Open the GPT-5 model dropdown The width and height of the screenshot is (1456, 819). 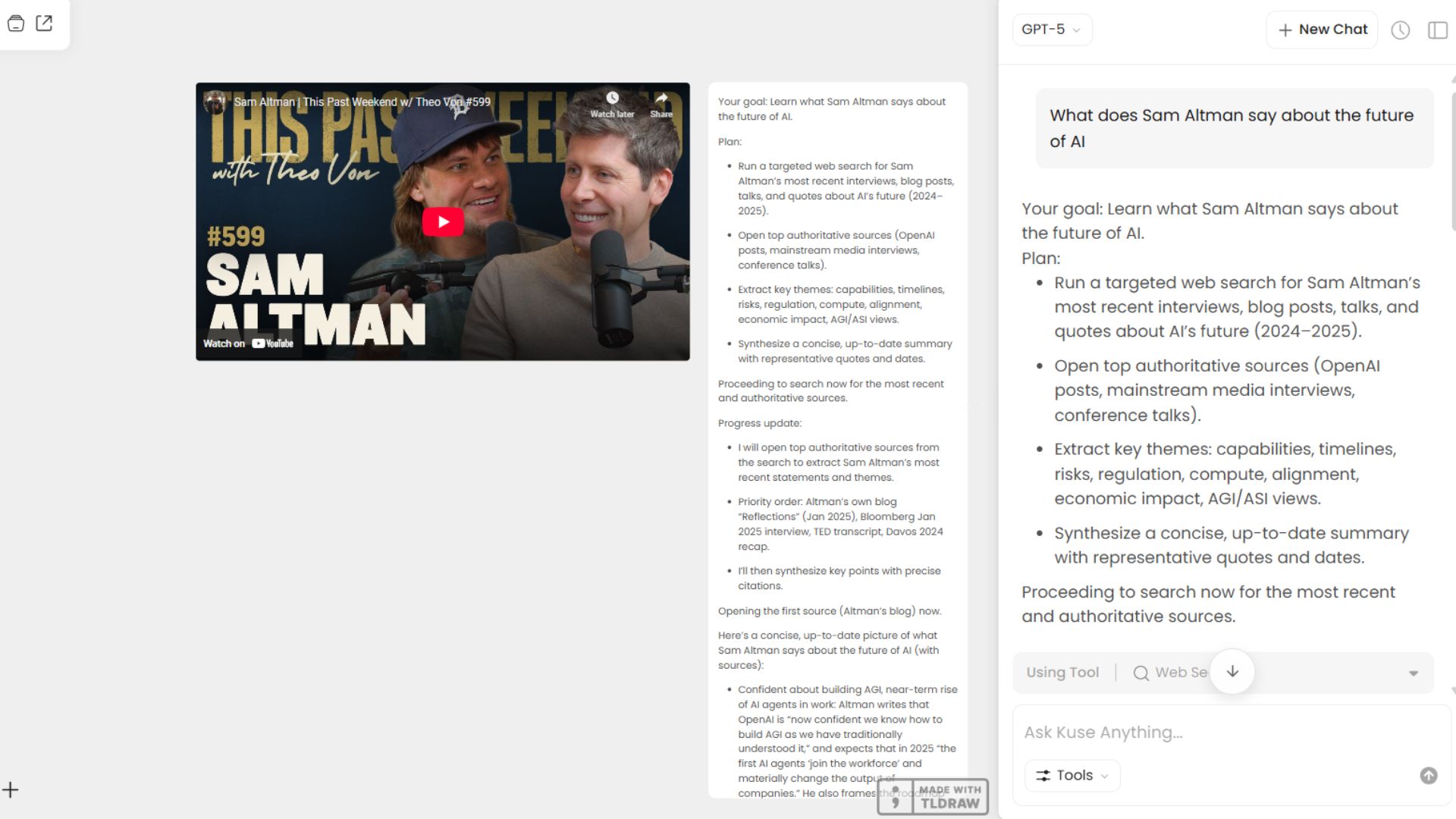tap(1052, 30)
